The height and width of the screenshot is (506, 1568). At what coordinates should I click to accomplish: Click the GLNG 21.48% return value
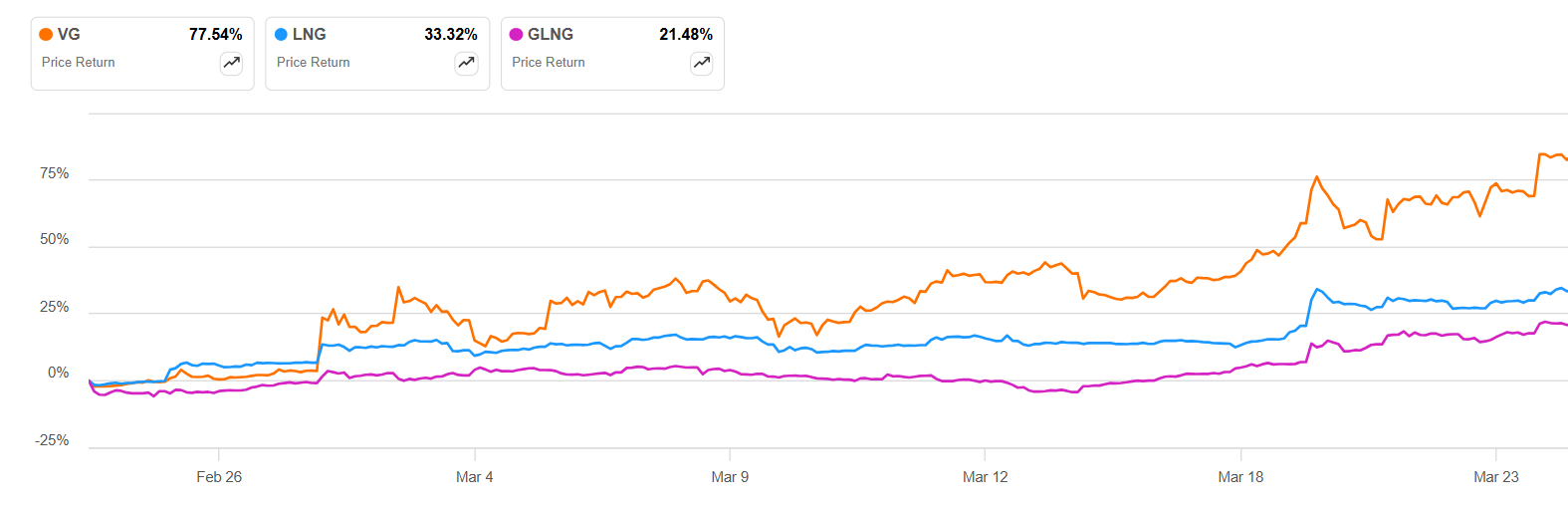click(686, 34)
